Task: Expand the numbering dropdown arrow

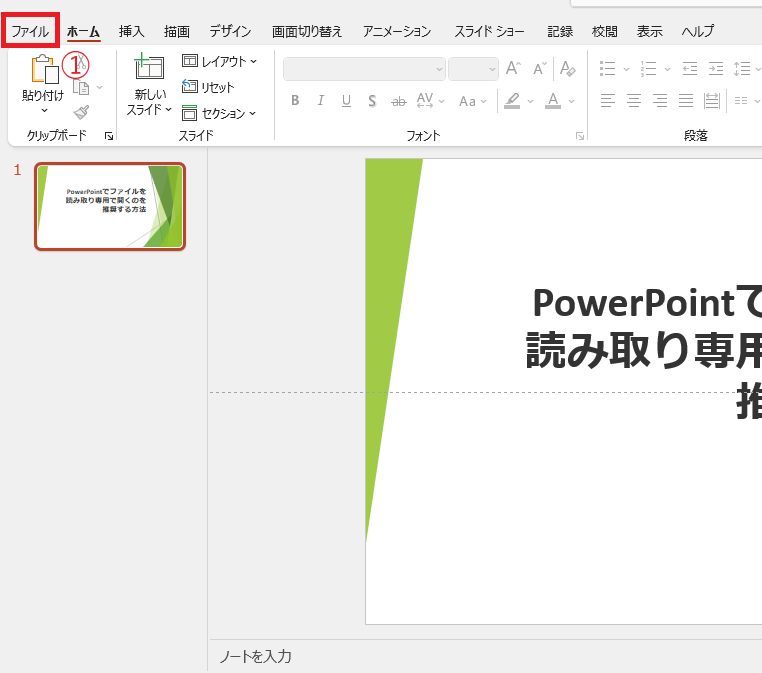Action: pos(667,69)
